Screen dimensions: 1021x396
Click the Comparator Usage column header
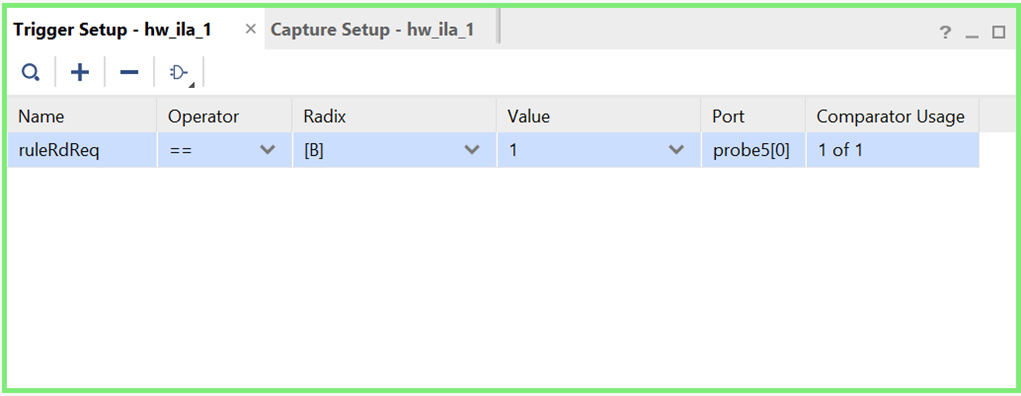[893, 117]
